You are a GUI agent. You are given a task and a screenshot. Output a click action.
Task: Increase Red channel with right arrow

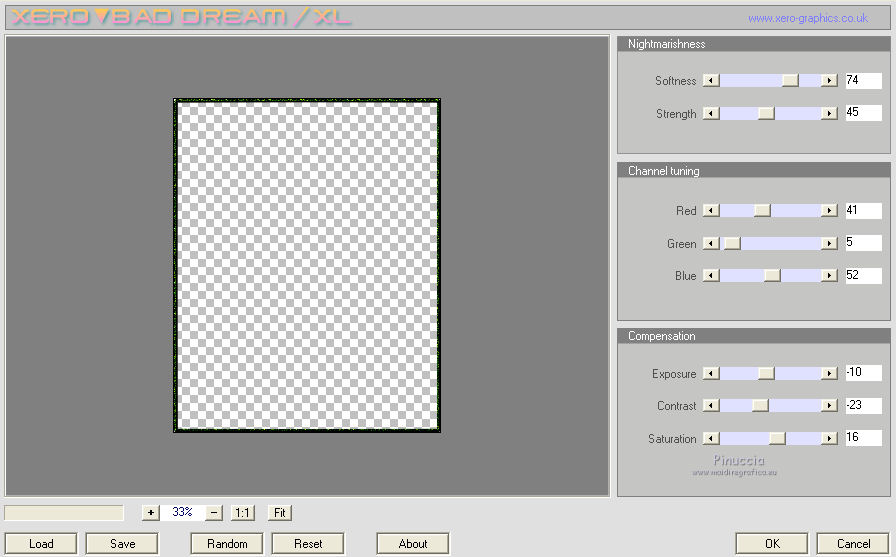[x=829, y=211]
